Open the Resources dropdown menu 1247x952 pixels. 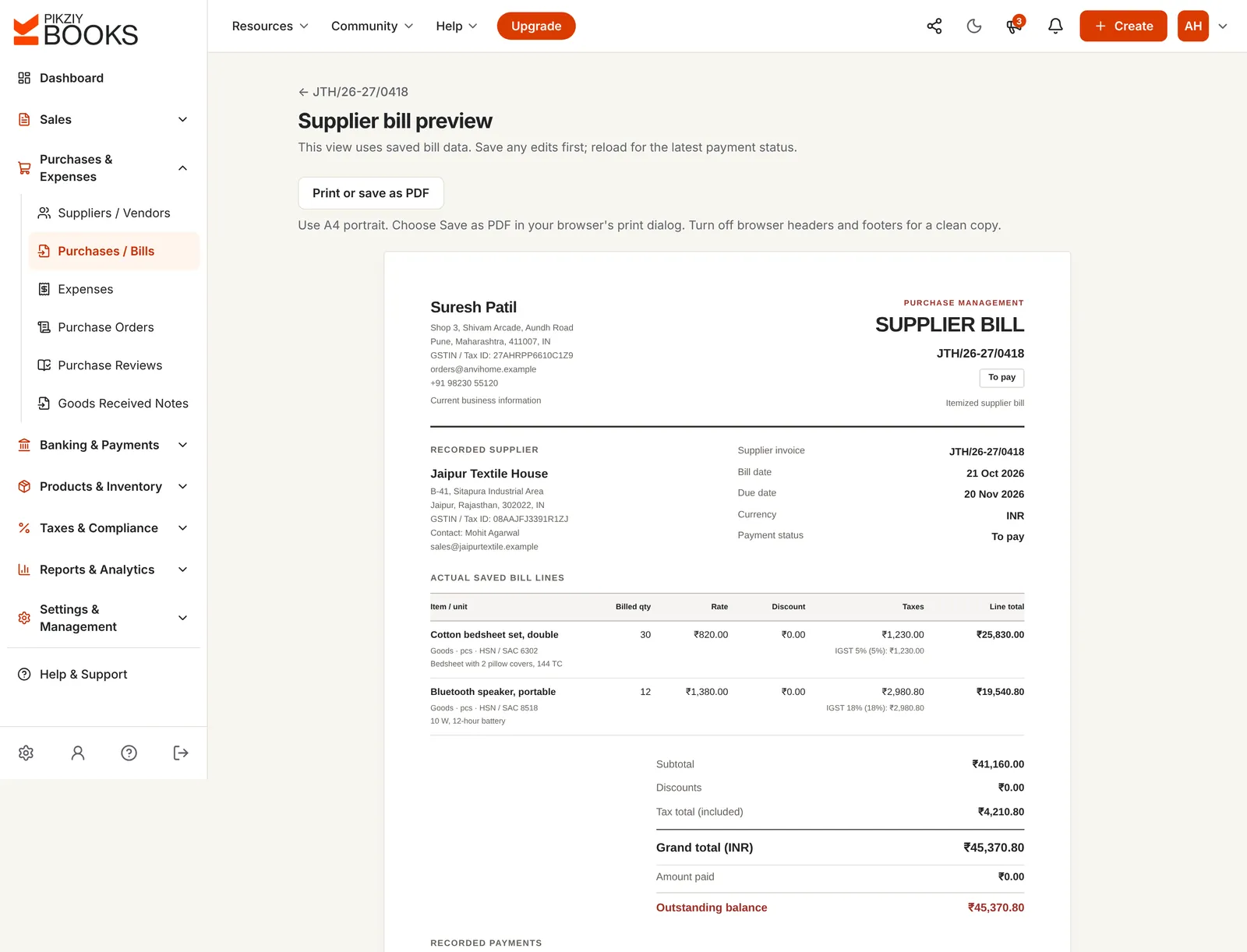270,26
